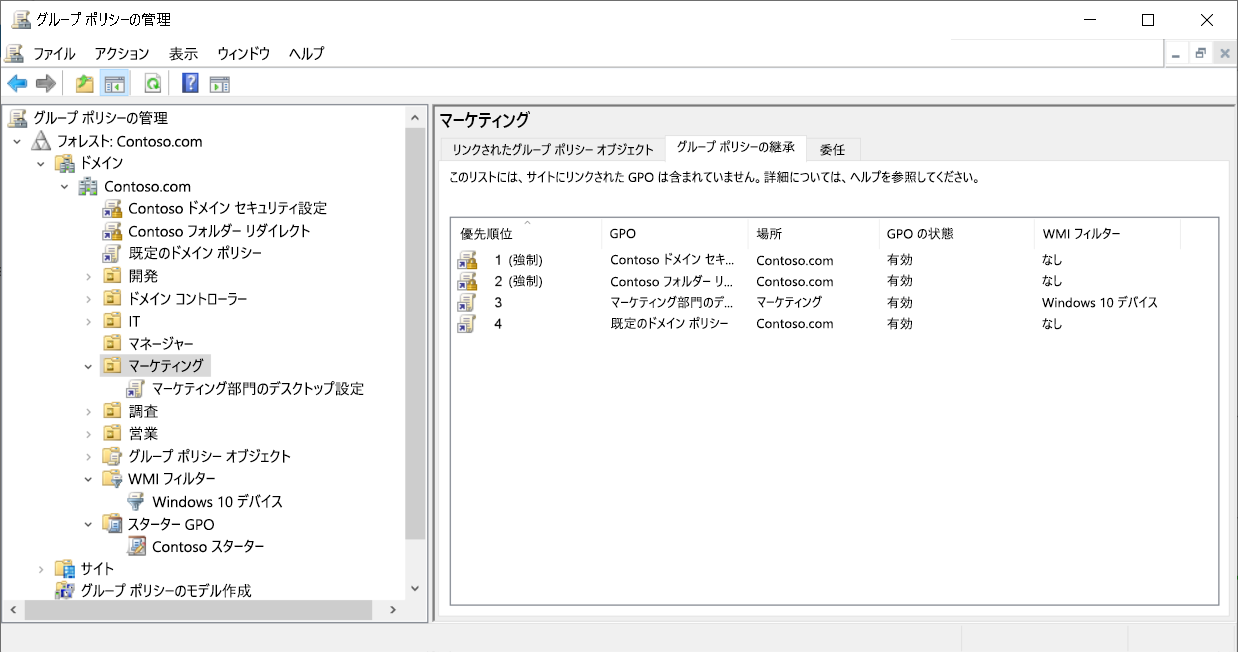Click the グループ ポリシー オブジェクト folder icon
Viewport: 1238px width, 652px height.
tap(113, 456)
